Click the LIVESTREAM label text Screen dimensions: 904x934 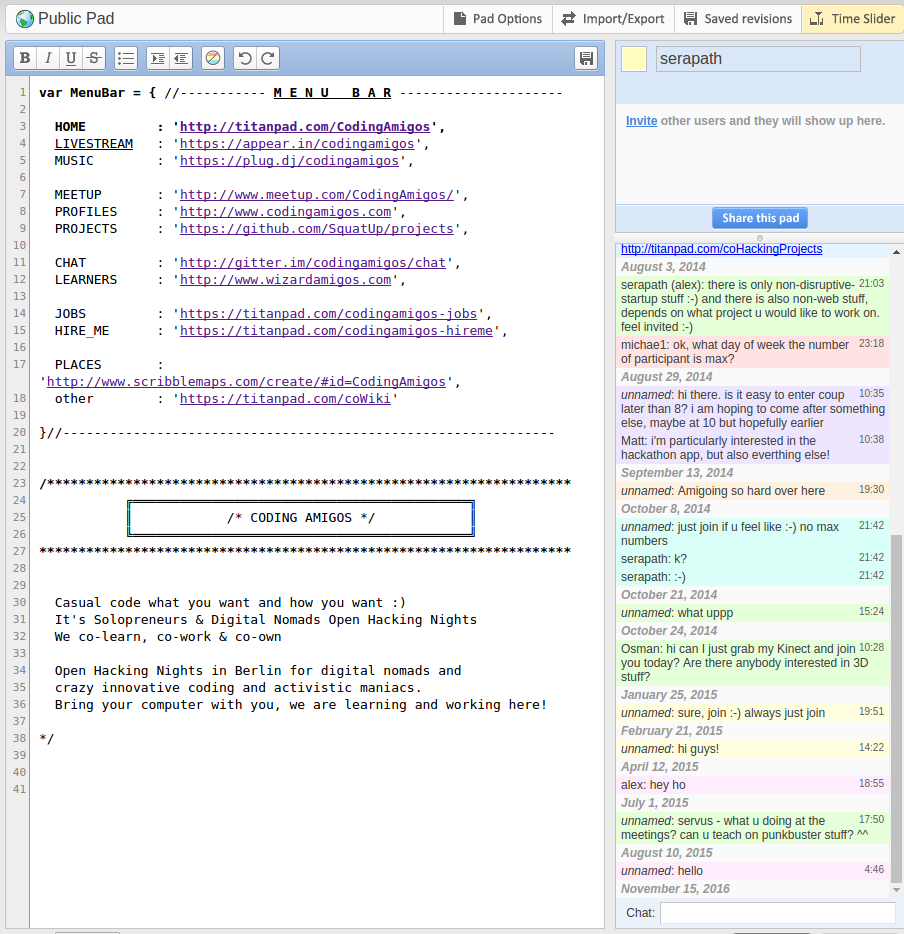coord(93,144)
